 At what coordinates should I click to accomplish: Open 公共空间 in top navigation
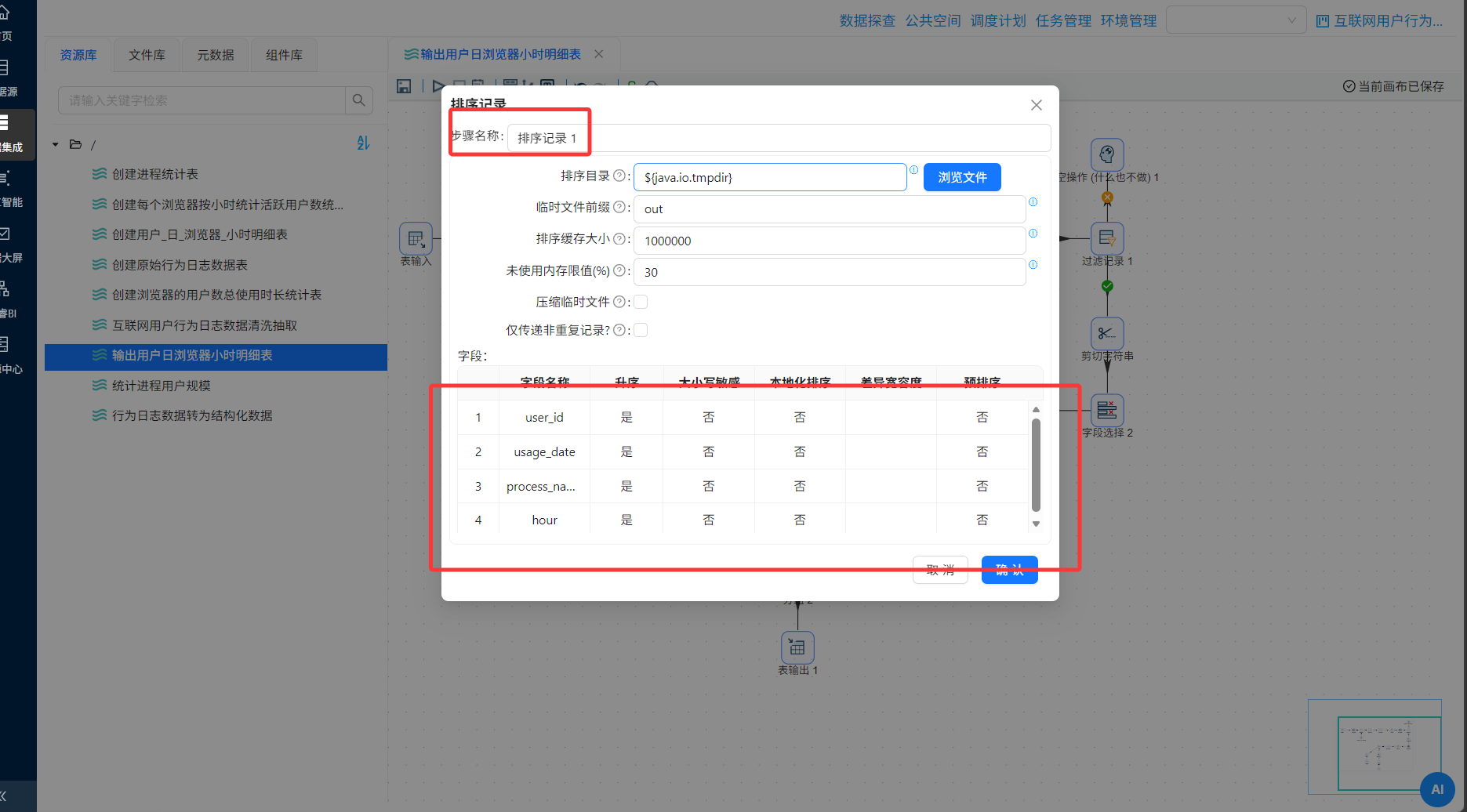tap(933, 21)
